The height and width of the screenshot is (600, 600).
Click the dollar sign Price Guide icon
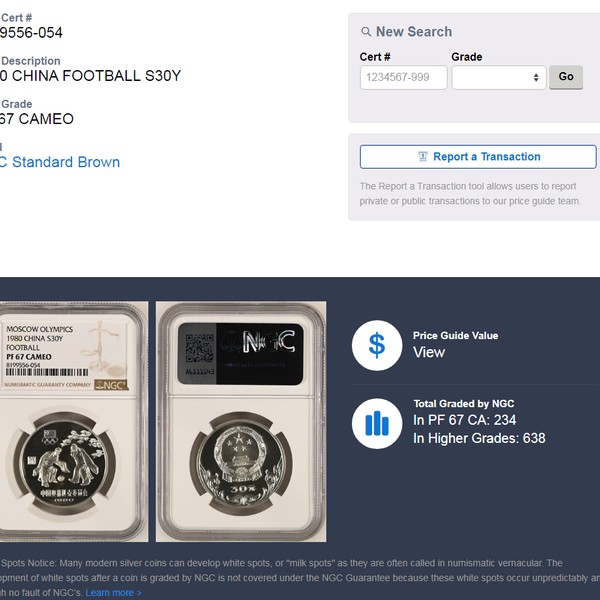[x=377, y=345]
